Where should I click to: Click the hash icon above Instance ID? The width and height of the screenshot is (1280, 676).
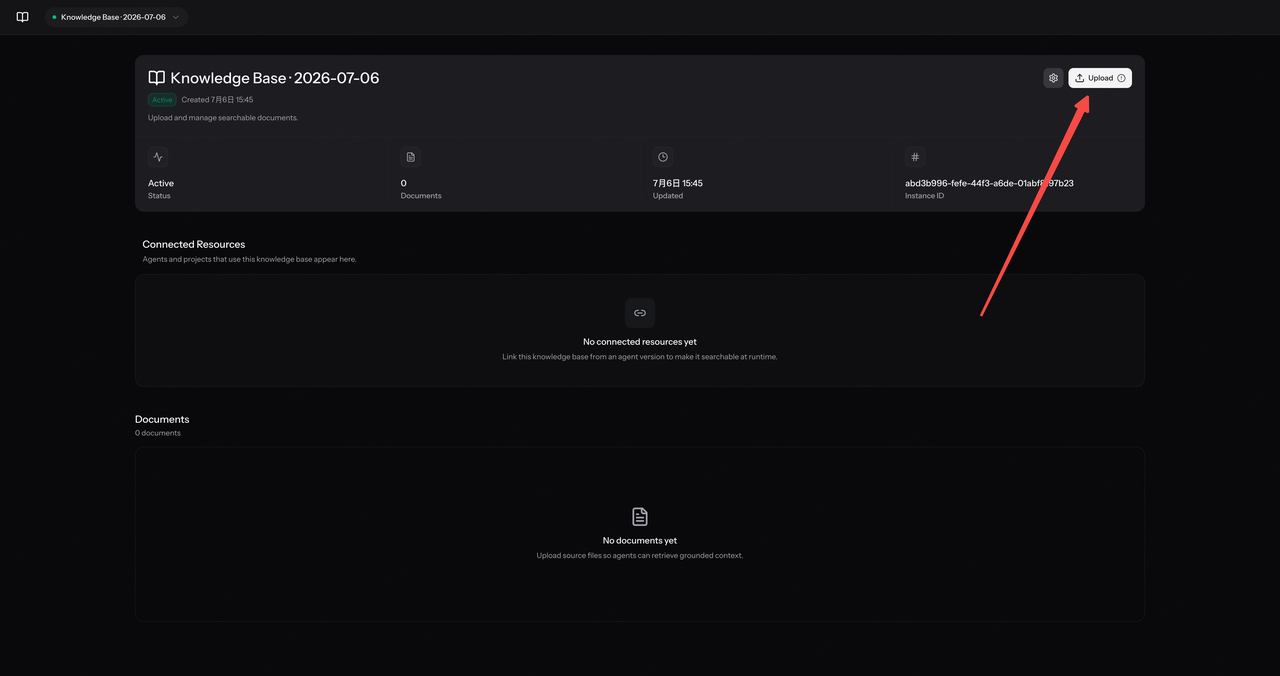click(x=915, y=157)
